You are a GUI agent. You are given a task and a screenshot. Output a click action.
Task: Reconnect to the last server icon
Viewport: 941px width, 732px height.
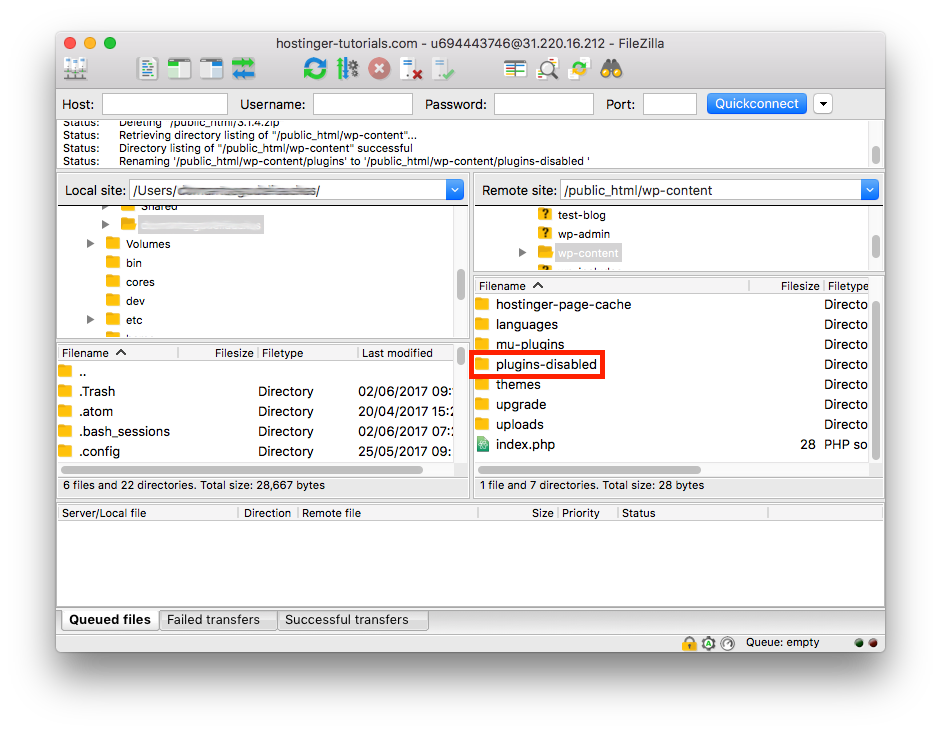tap(443, 69)
